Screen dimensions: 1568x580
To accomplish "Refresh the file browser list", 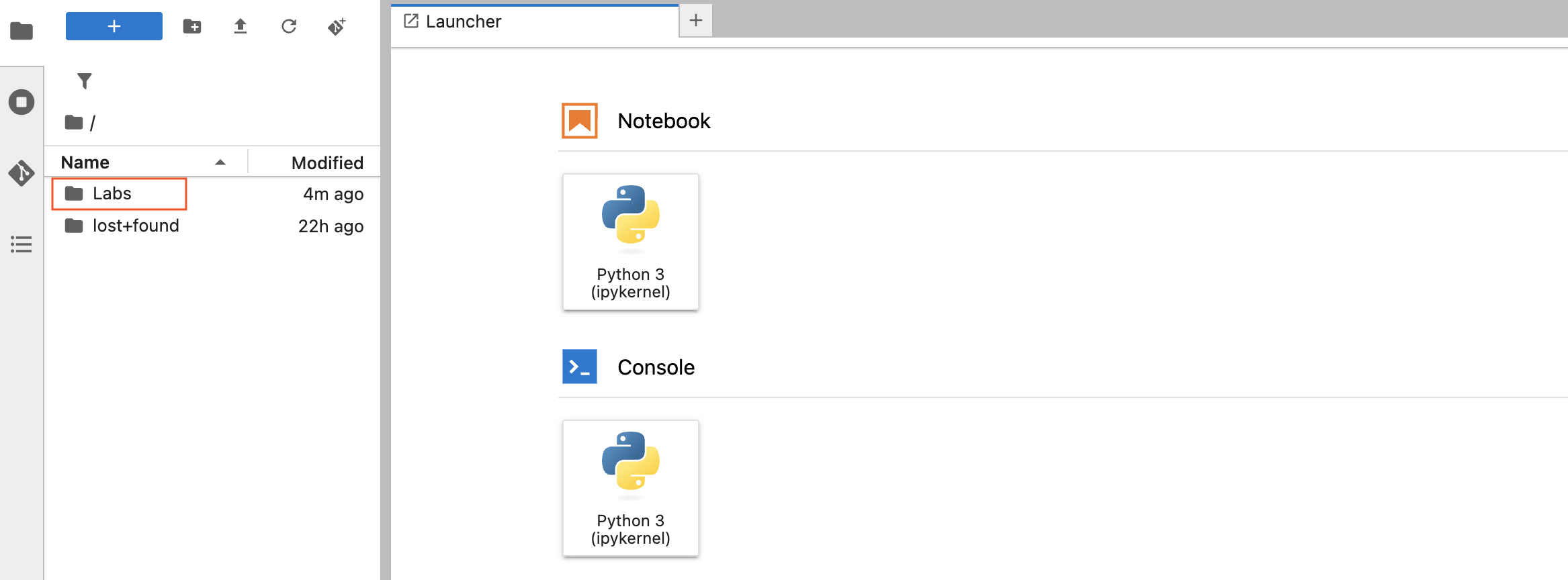I will pos(289,26).
